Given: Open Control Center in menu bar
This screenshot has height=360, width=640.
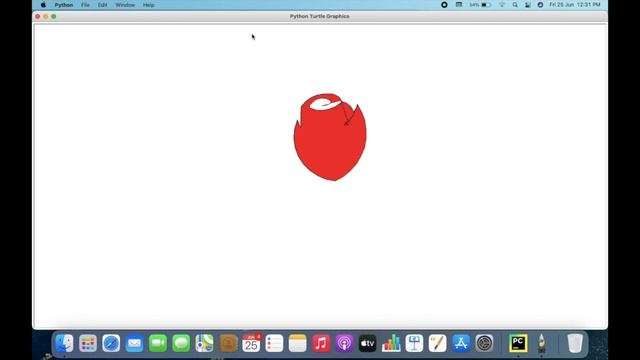Looking at the screenshot, I should pos(528,5).
